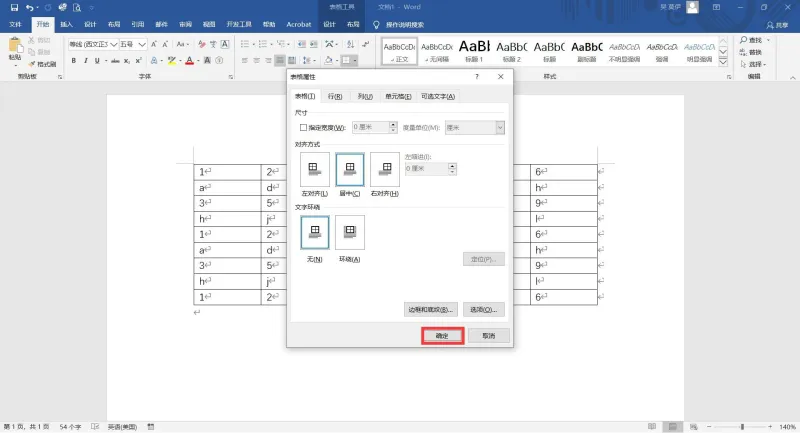The height and width of the screenshot is (433, 800).
Task: Click the dialog help question mark
Action: point(477,77)
